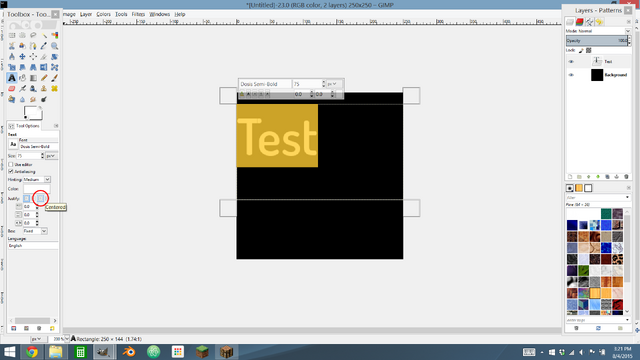Choose left justify in Tool Options
This screenshot has width=640, height=360.
tap(27, 198)
